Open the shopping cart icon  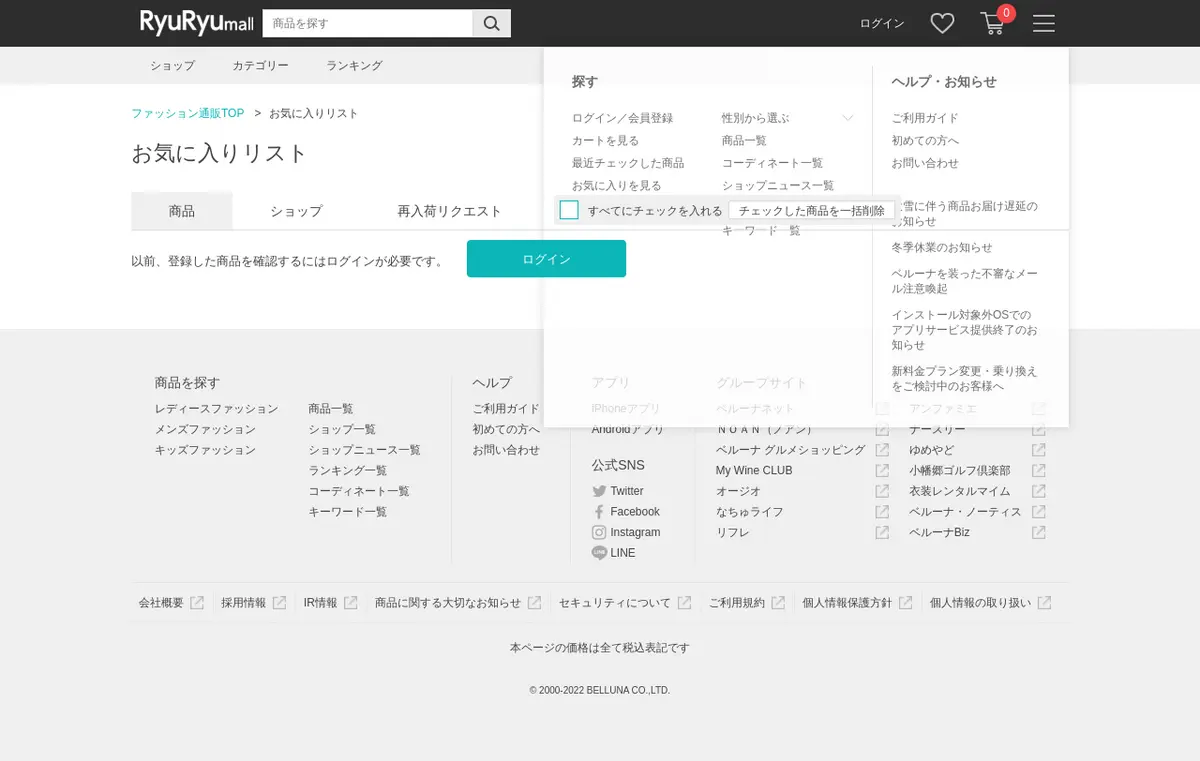click(993, 23)
